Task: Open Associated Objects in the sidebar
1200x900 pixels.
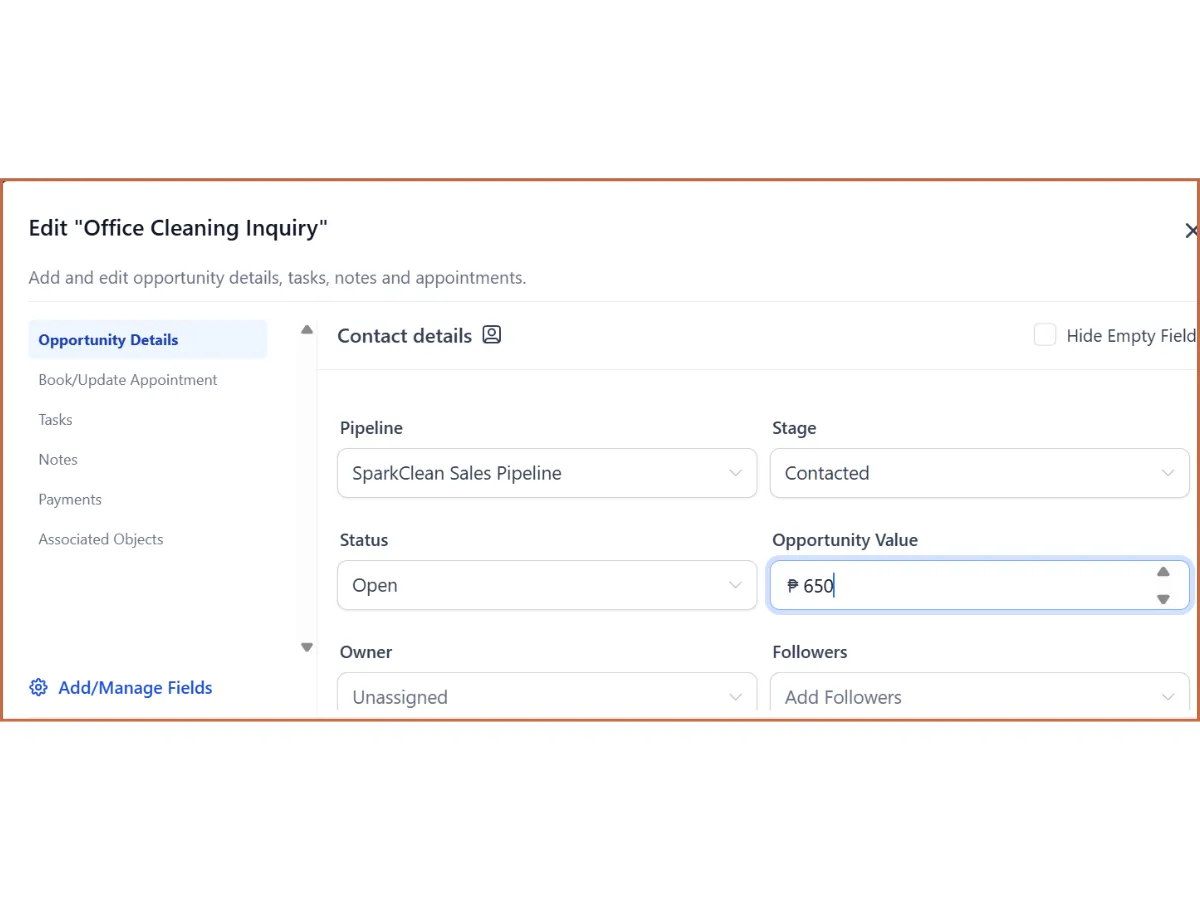Action: [x=101, y=539]
